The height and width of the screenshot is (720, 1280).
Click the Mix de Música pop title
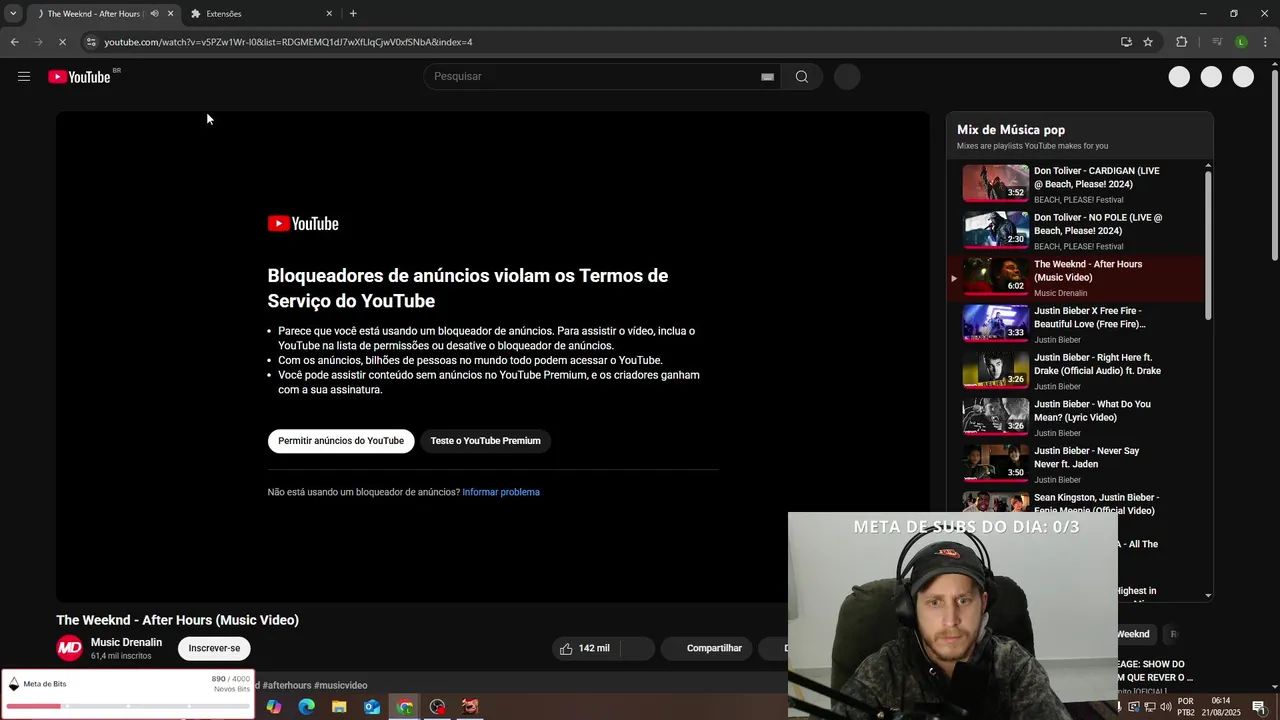(1011, 130)
